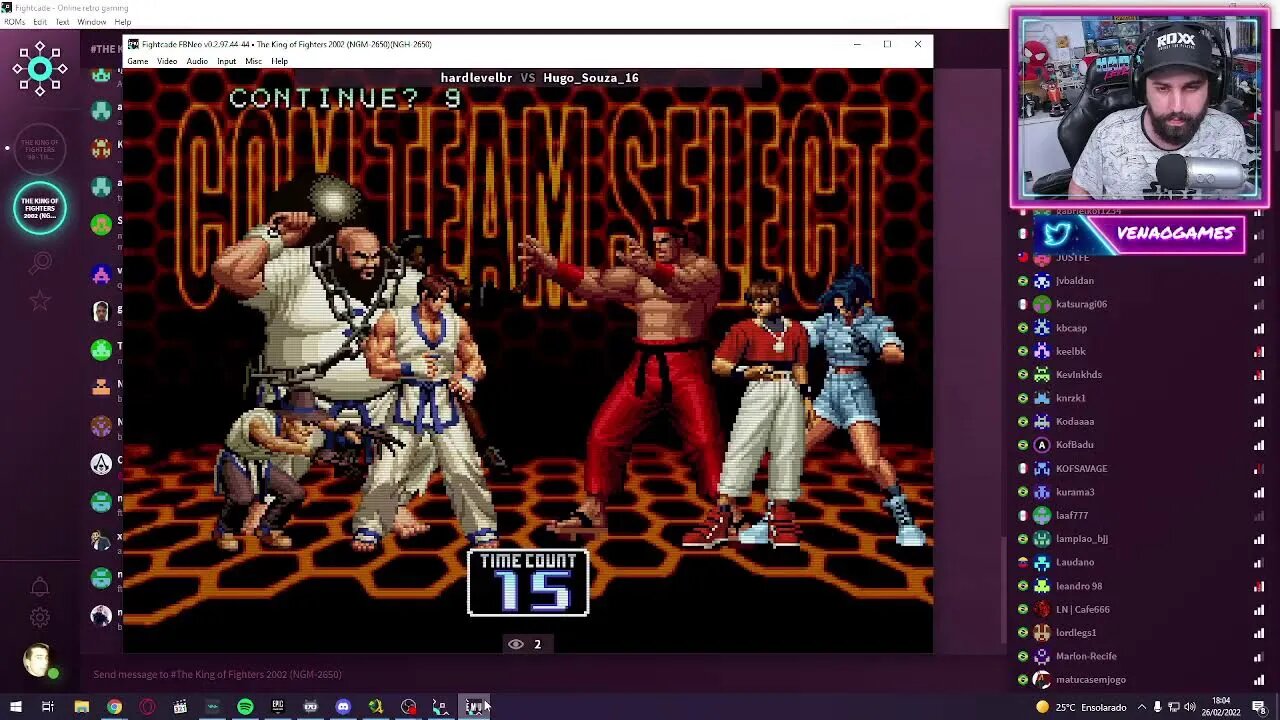Open Input menu in FBNeo window
Screen dimensions: 1280x720
point(227,62)
